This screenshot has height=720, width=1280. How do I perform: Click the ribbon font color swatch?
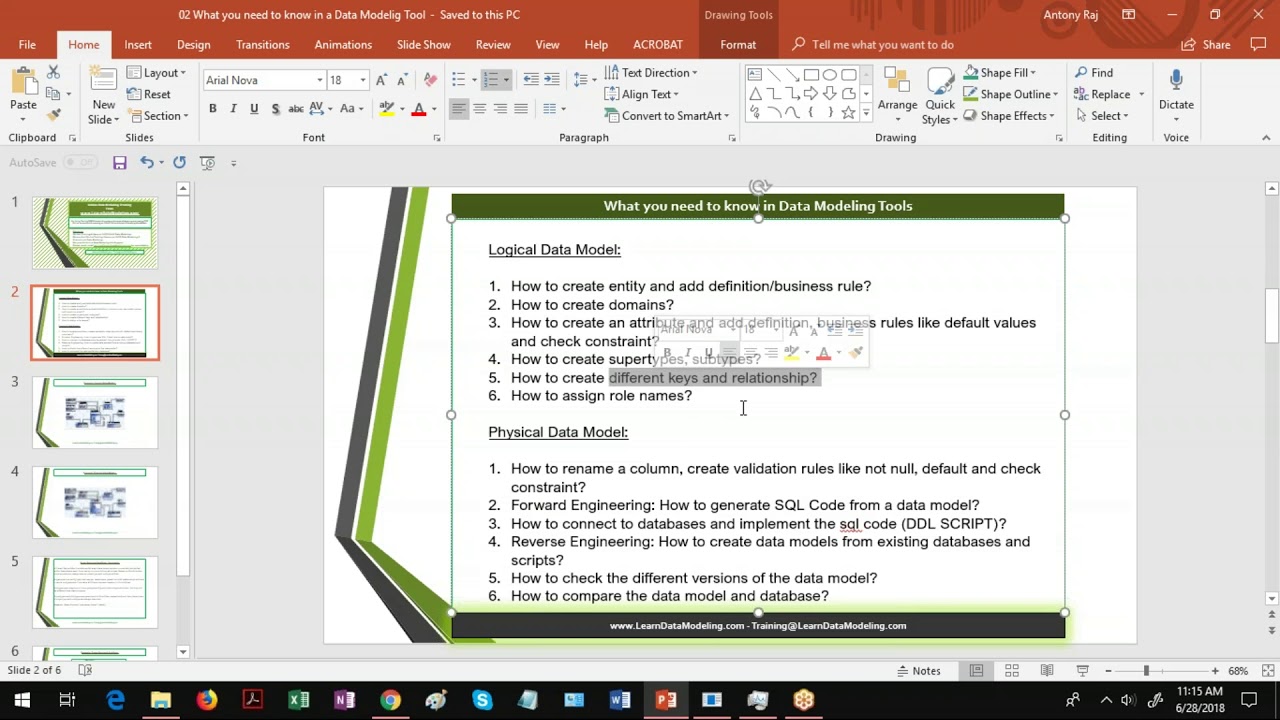(x=418, y=108)
